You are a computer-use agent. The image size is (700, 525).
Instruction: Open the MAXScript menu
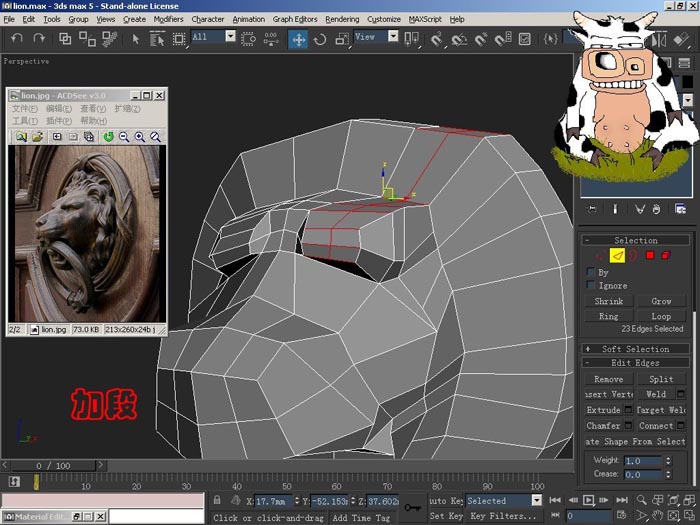(x=425, y=19)
